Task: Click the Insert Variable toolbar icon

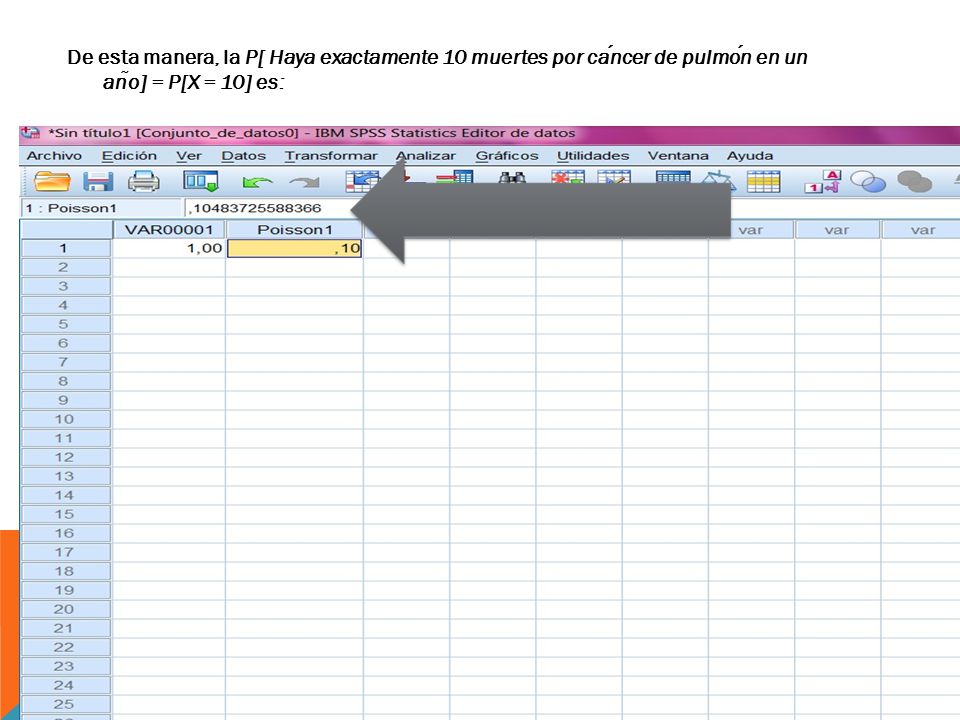Action: (613, 178)
